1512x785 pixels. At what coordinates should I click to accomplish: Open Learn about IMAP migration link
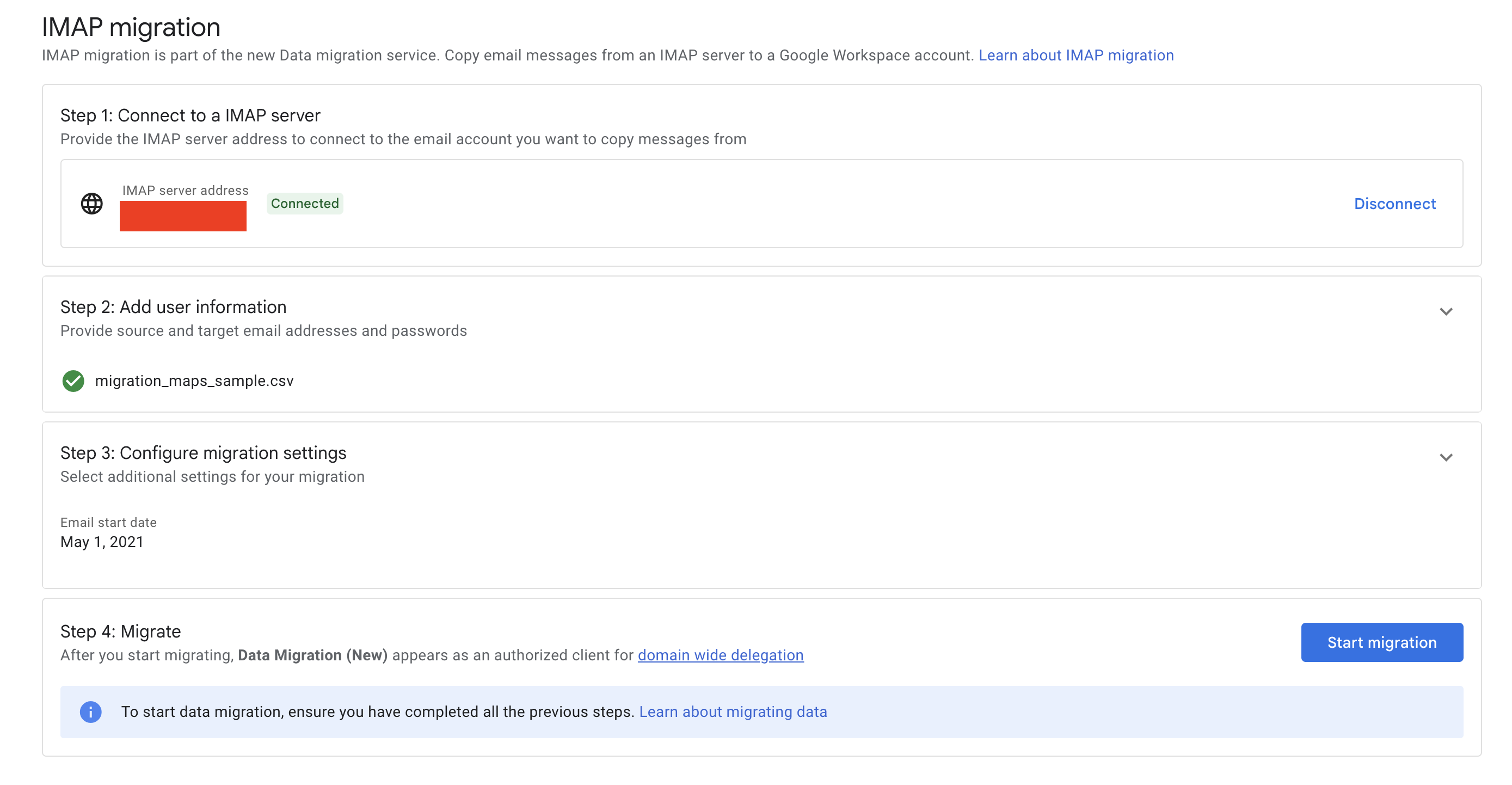click(x=1076, y=55)
